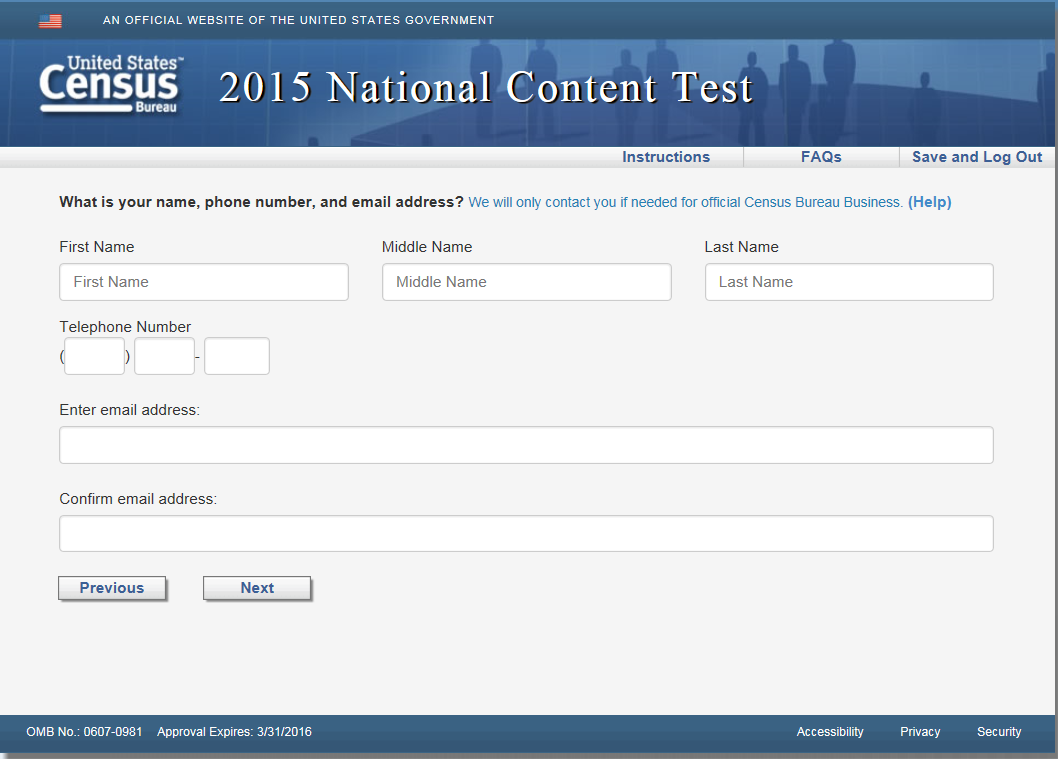Visit the Security footer link

(998, 732)
